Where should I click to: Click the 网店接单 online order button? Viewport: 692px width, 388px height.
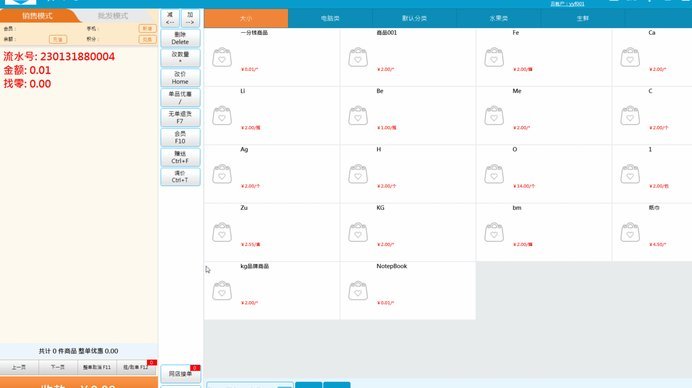(x=181, y=374)
